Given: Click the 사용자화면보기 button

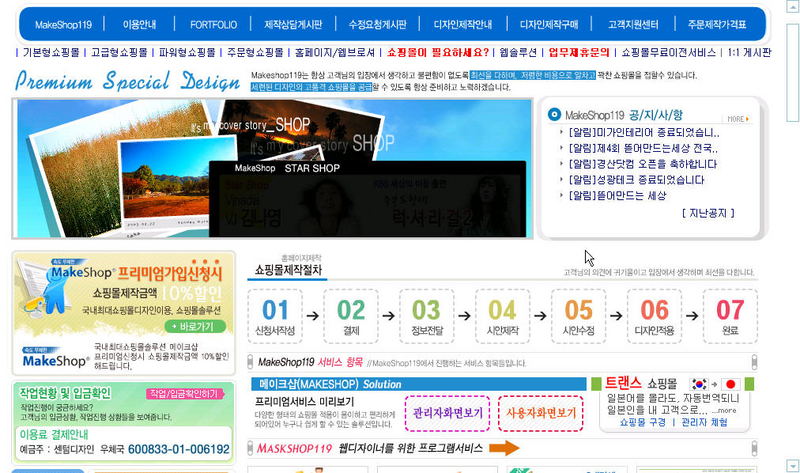Looking at the screenshot, I should [541, 413].
